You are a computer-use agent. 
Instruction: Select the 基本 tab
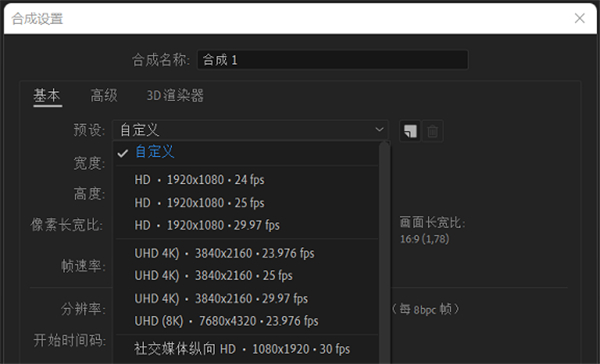point(47,95)
